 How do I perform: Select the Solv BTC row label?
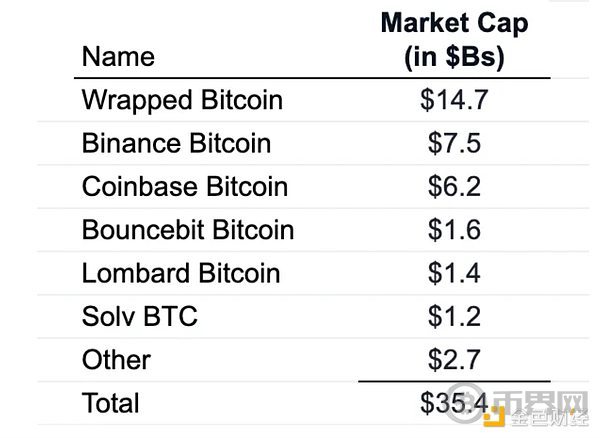[140, 316]
